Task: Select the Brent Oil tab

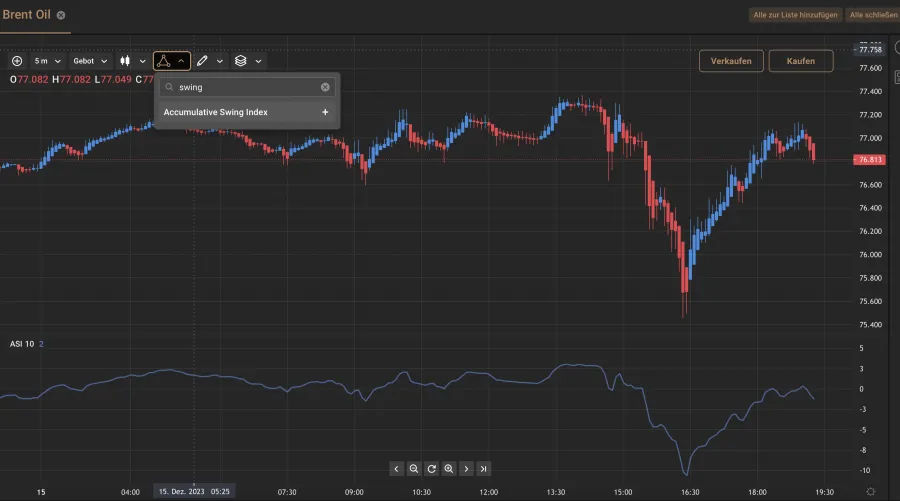Action: 26,15
